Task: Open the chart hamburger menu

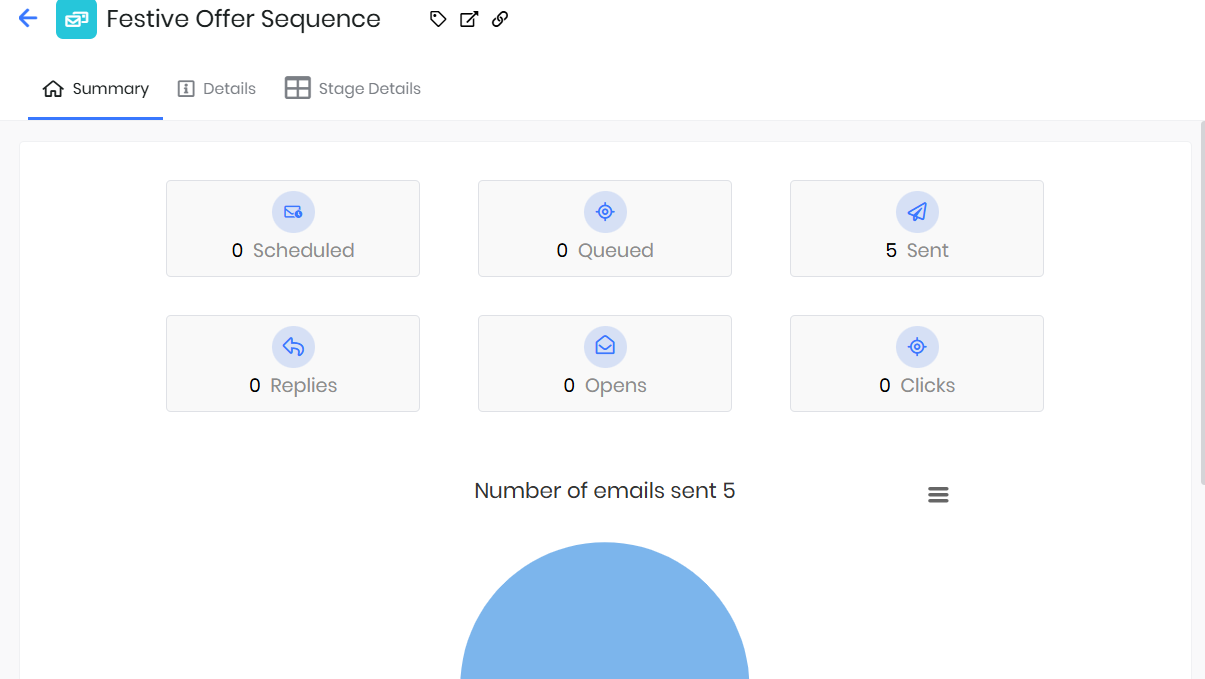Action: [938, 495]
